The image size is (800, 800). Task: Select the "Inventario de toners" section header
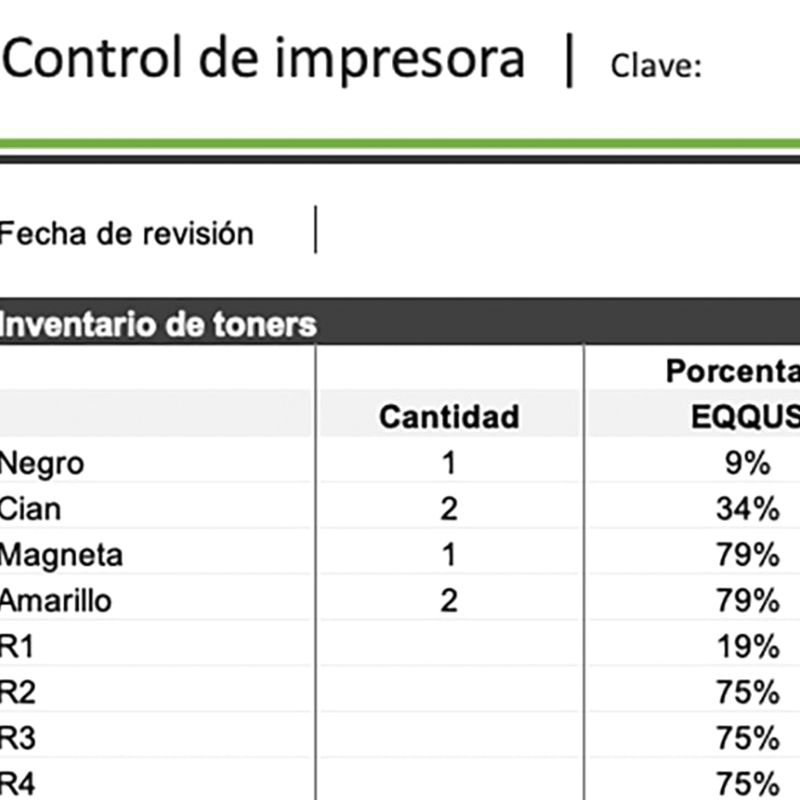click(x=158, y=324)
